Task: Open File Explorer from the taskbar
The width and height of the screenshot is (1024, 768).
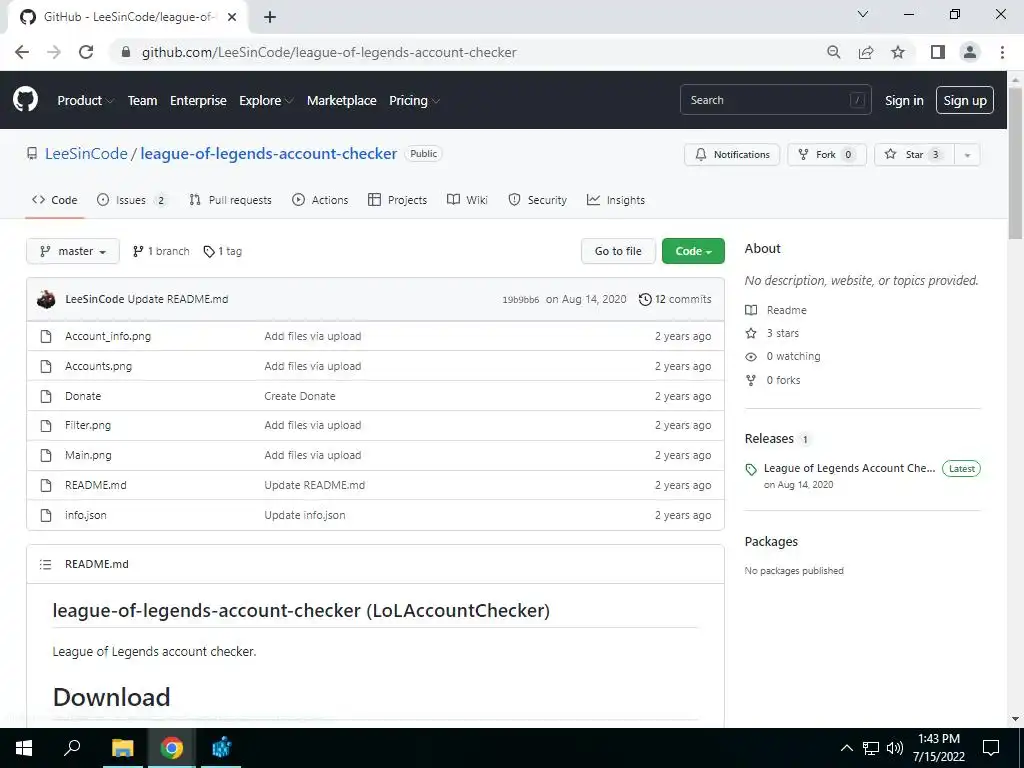Action: 122,748
